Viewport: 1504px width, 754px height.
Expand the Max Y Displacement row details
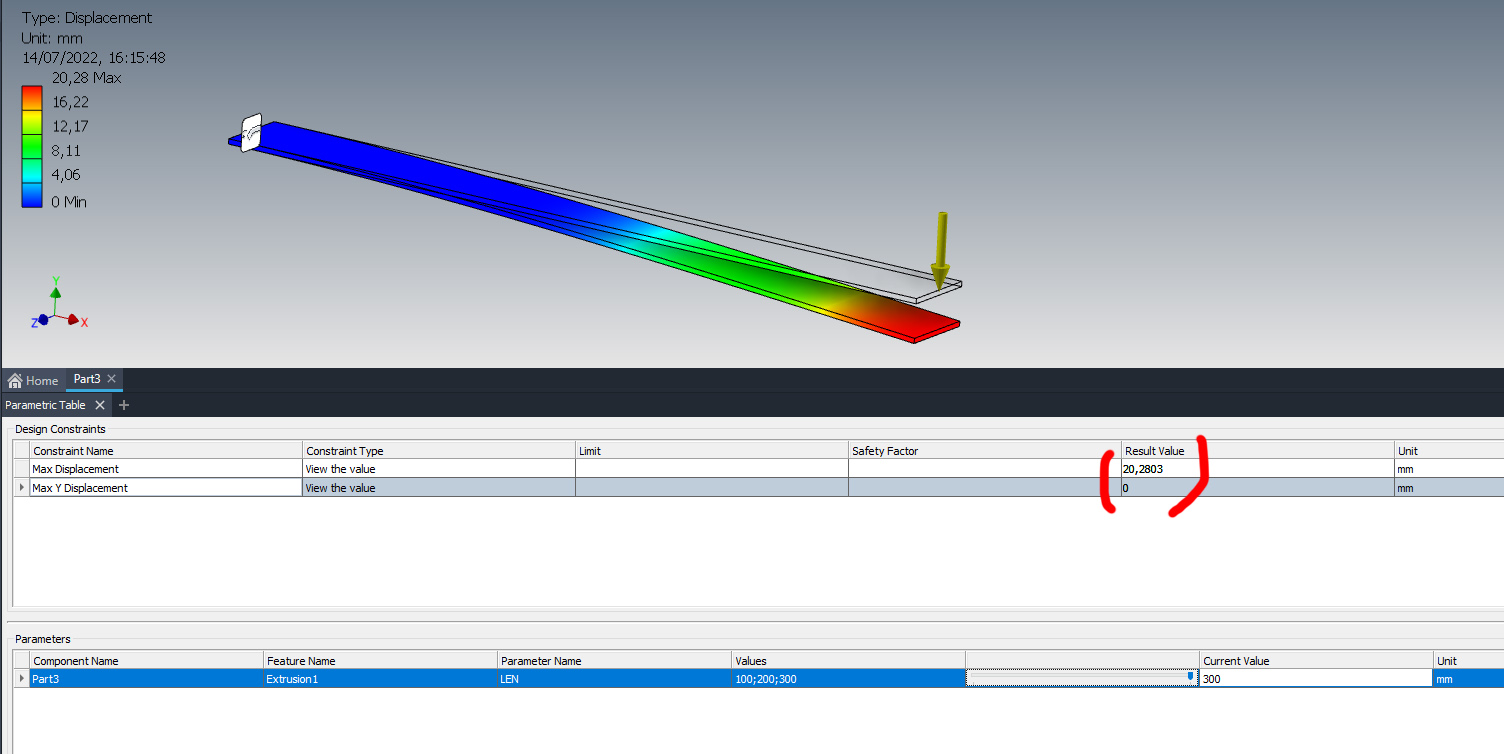[x=20, y=488]
